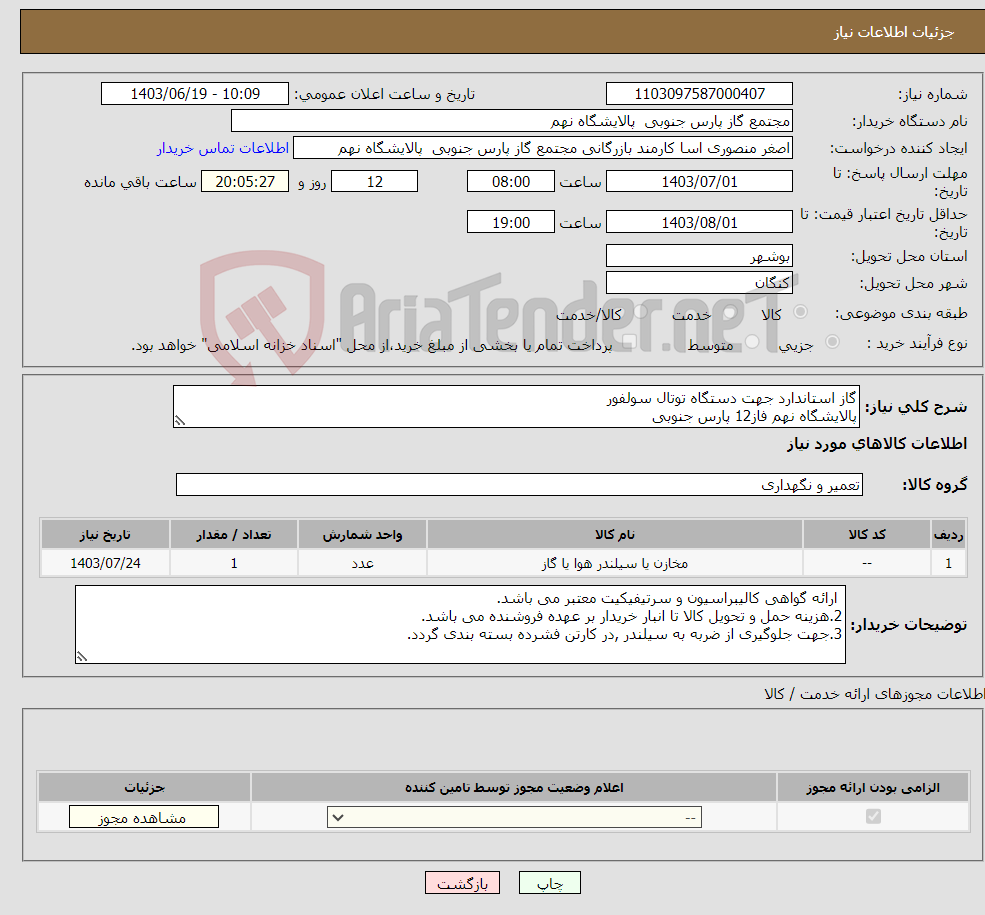The image size is (985, 915).
Task: Click the resize handle of description box
Action: (x=180, y=421)
